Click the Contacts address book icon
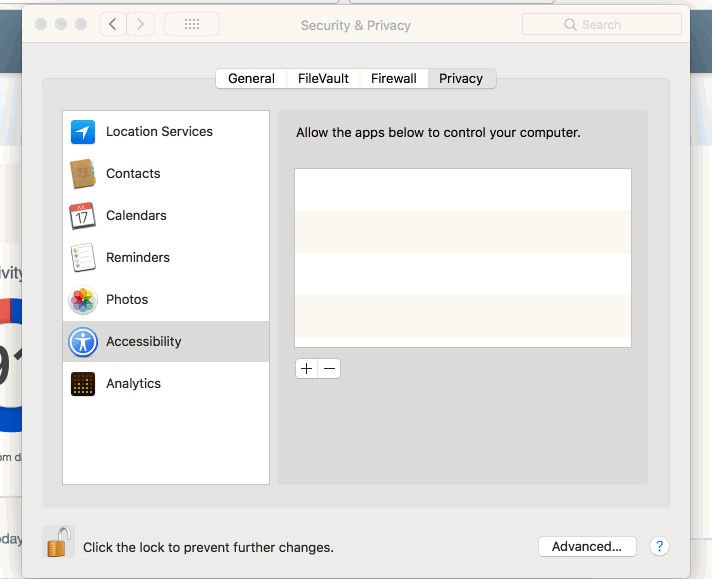This screenshot has width=712, height=579. [x=83, y=173]
